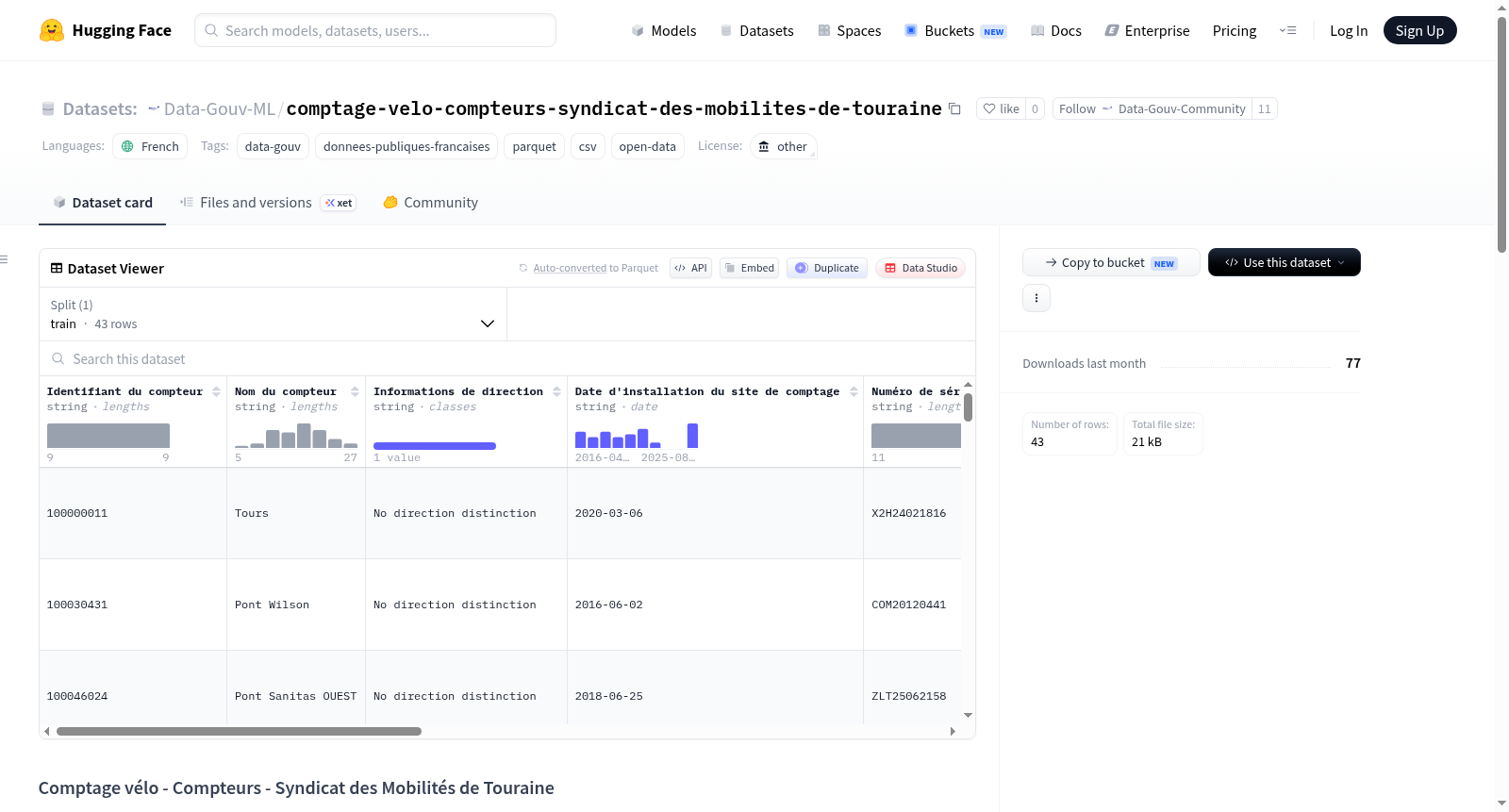Open the Datasets navigation link

(757, 30)
